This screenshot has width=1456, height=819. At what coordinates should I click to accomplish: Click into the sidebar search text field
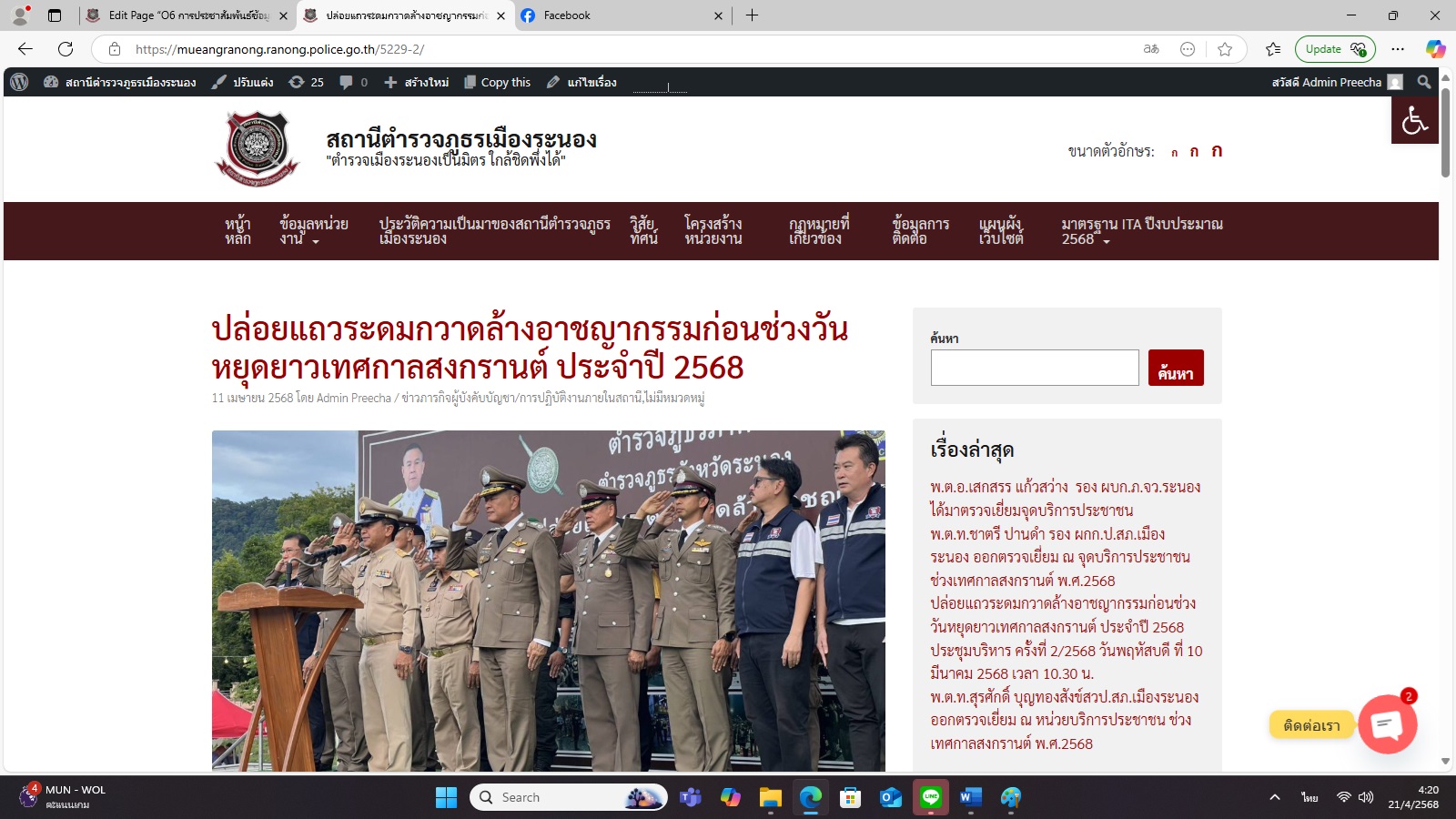point(1034,368)
